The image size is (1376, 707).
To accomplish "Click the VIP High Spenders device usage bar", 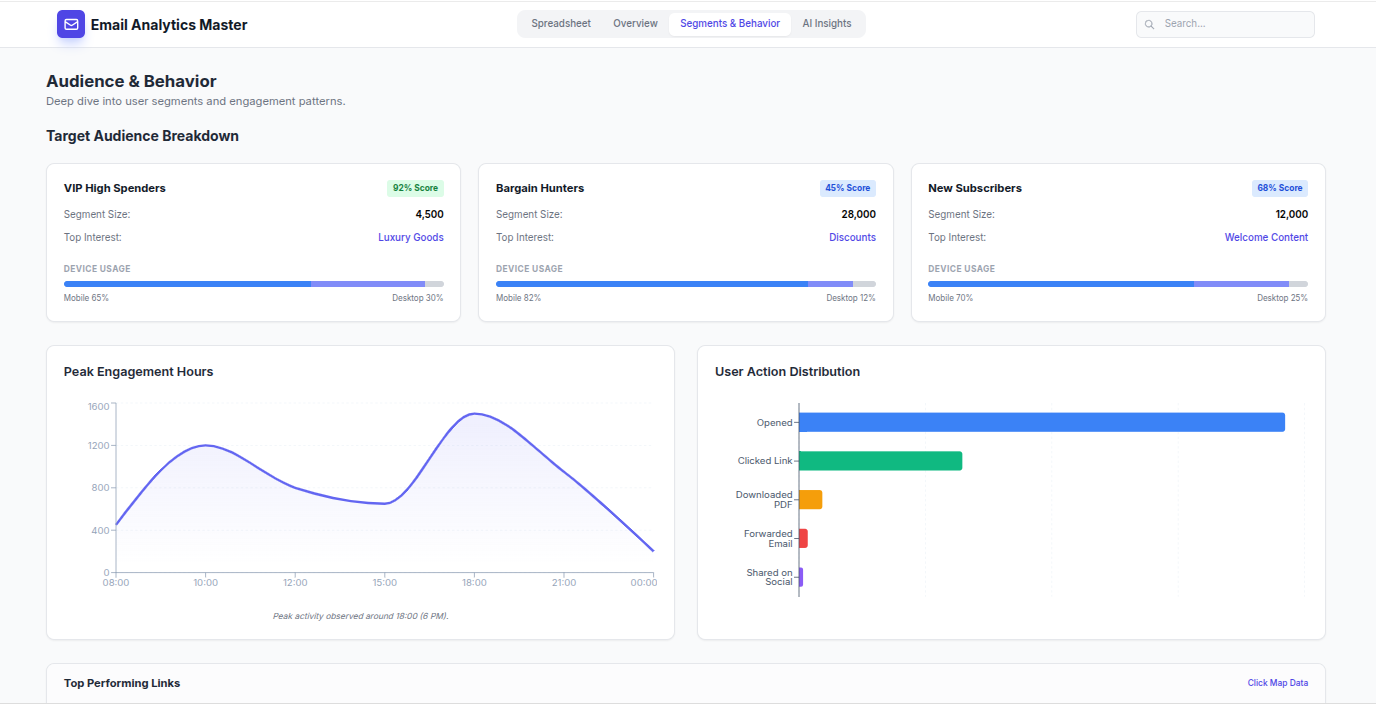I will coord(253,284).
